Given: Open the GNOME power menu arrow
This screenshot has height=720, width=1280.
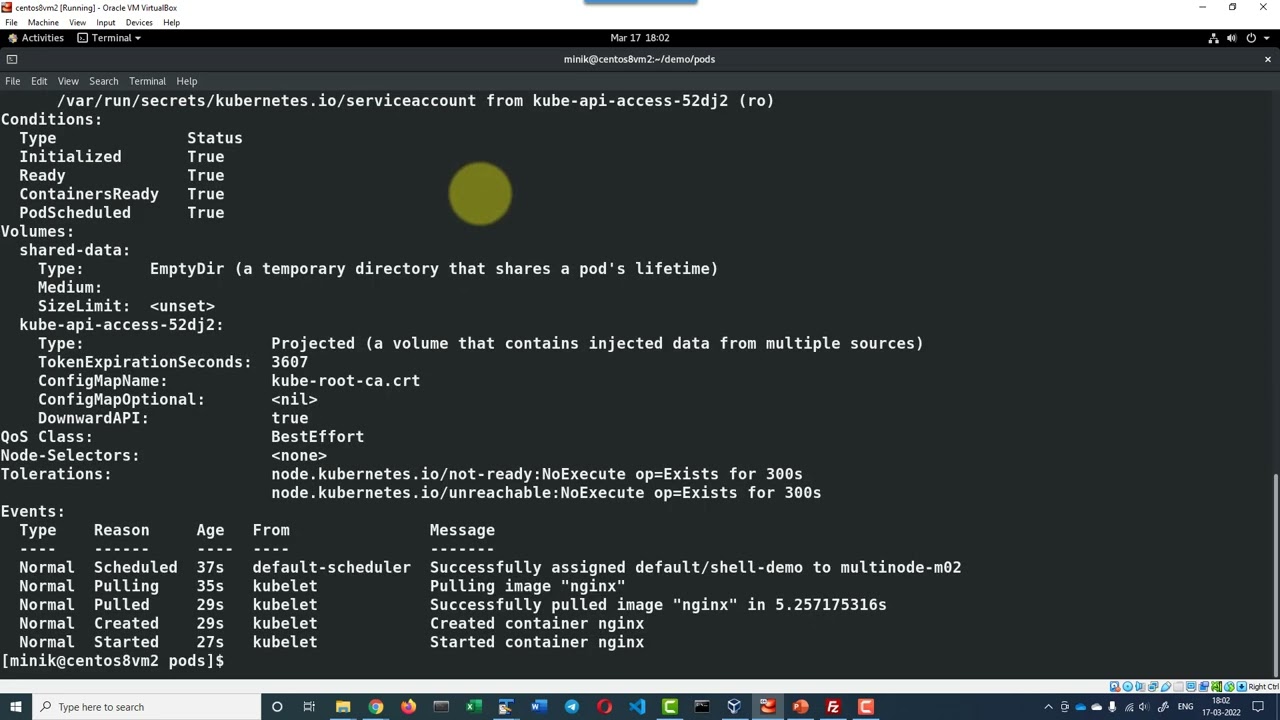Looking at the screenshot, I should 1267,38.
